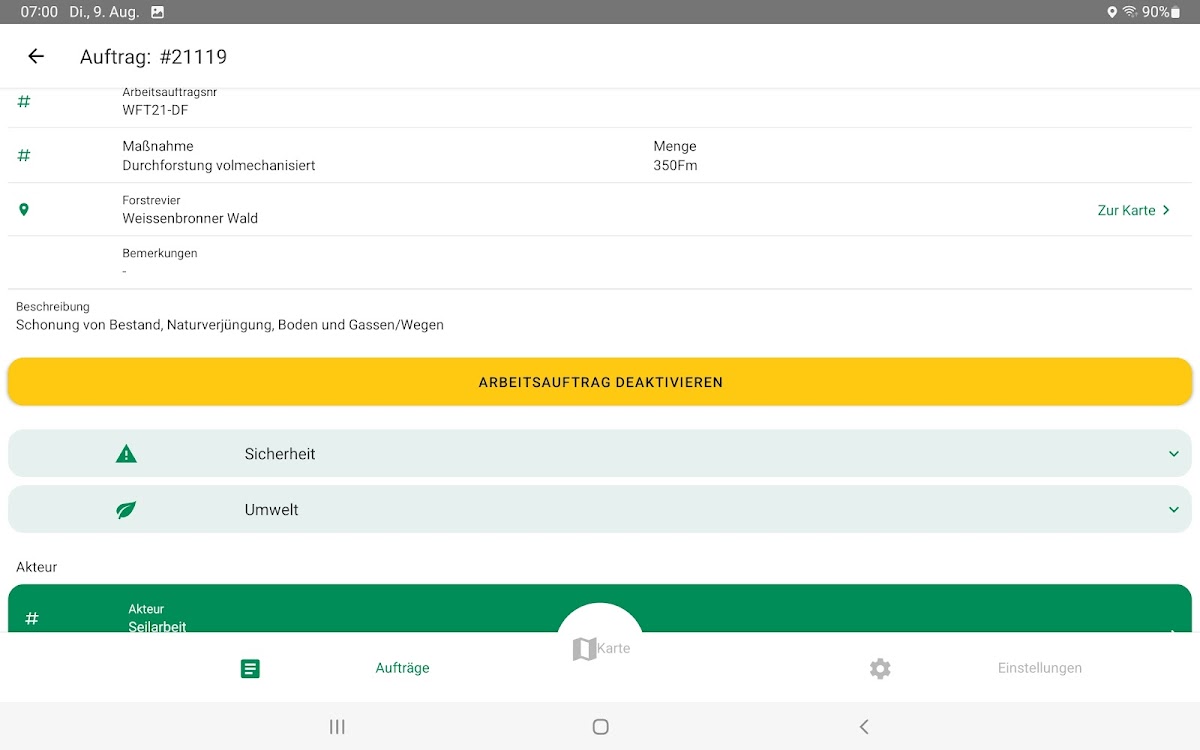
Task: Open Android recent apps button
Action: click(337, 727)
